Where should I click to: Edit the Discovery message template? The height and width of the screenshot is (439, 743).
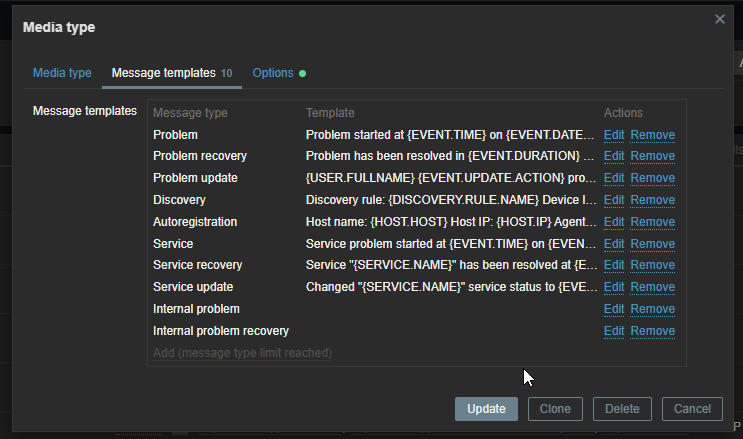614,200
